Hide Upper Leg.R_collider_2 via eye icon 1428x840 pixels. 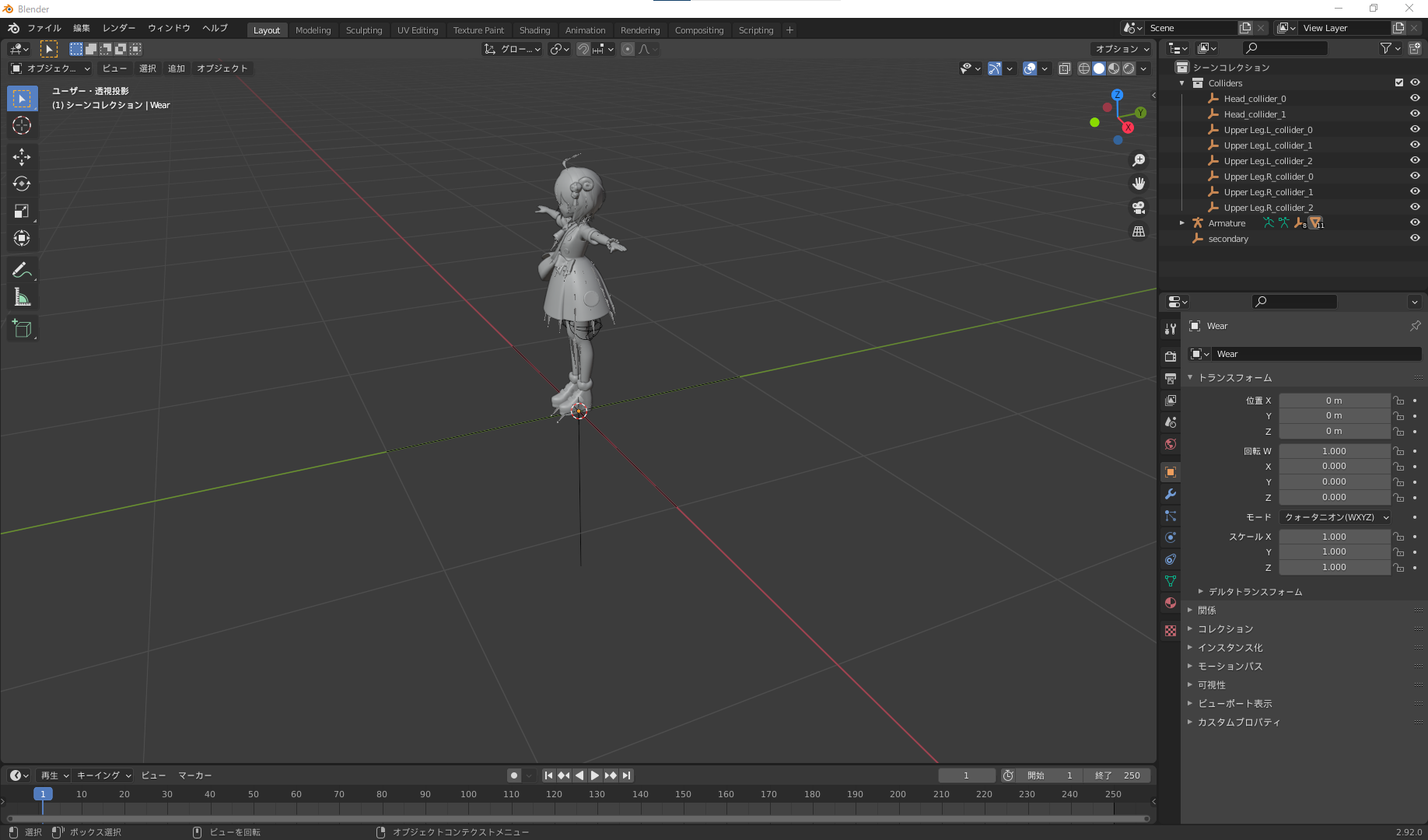coord(1415,208)
